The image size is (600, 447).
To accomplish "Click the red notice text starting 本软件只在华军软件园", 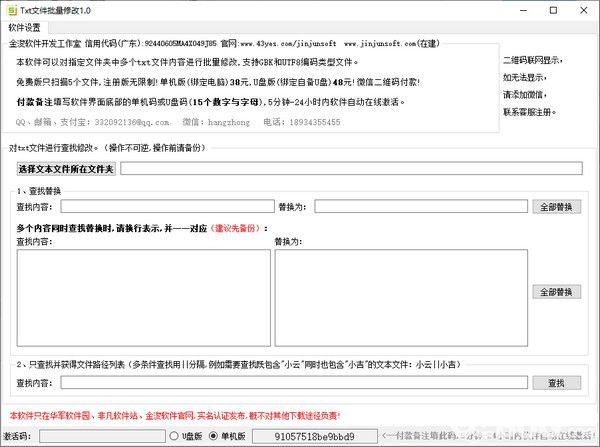I will click(175, 416).
